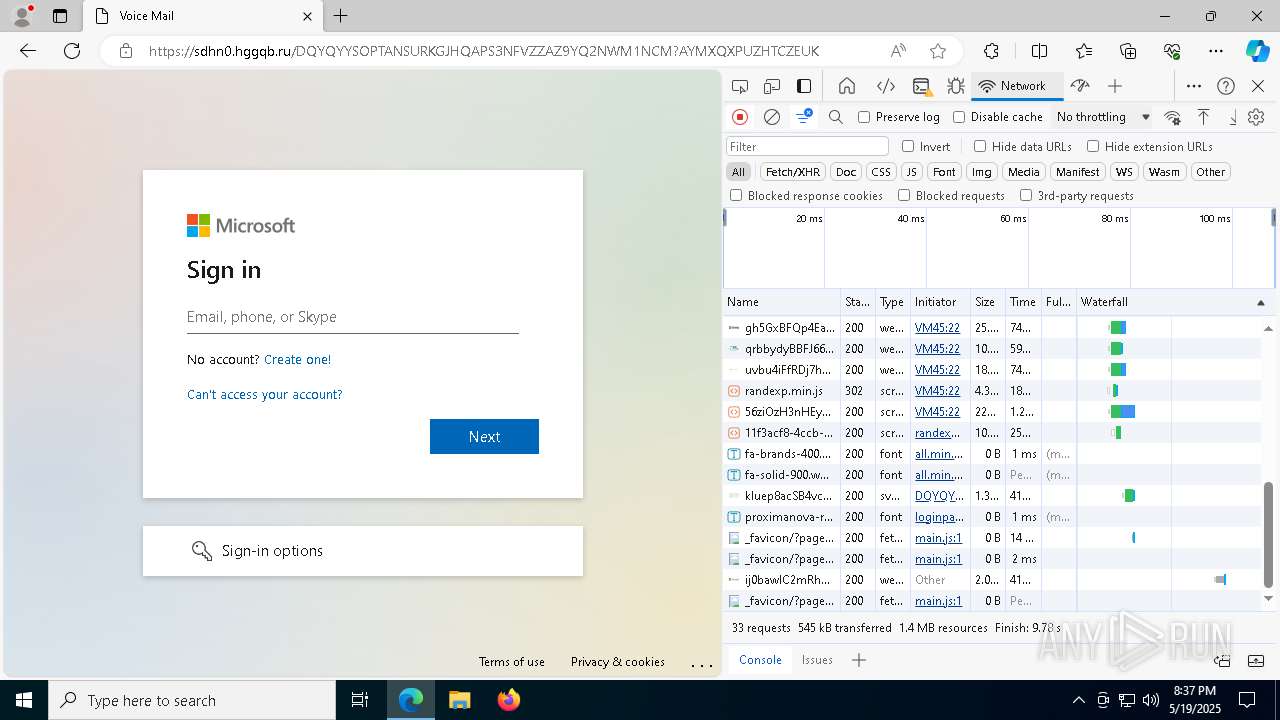Check Hide data URLs
The image size is (1280, 720).
click(980, 146)
